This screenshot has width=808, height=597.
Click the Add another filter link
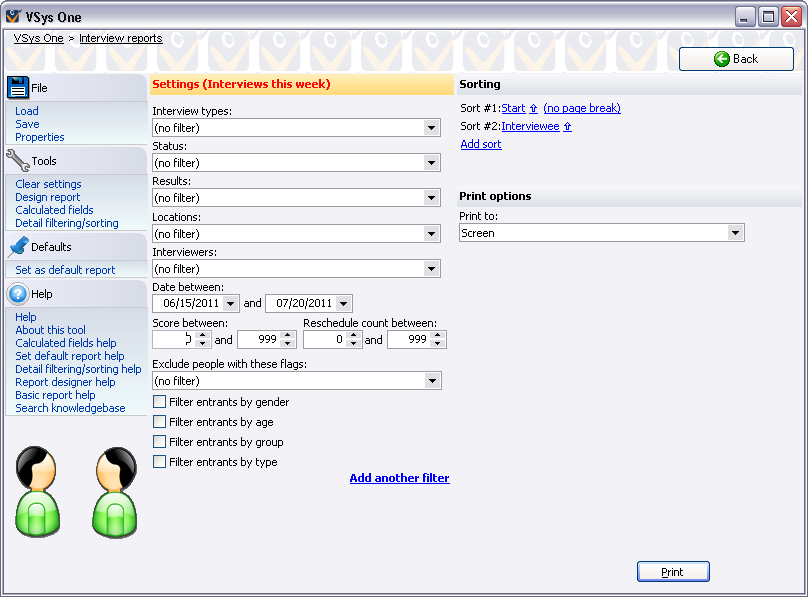(x=399, y=478)
